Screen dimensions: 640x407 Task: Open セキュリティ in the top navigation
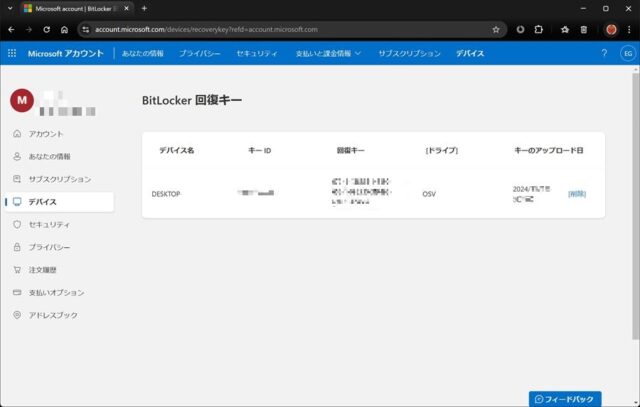click(x=257, y=53)
